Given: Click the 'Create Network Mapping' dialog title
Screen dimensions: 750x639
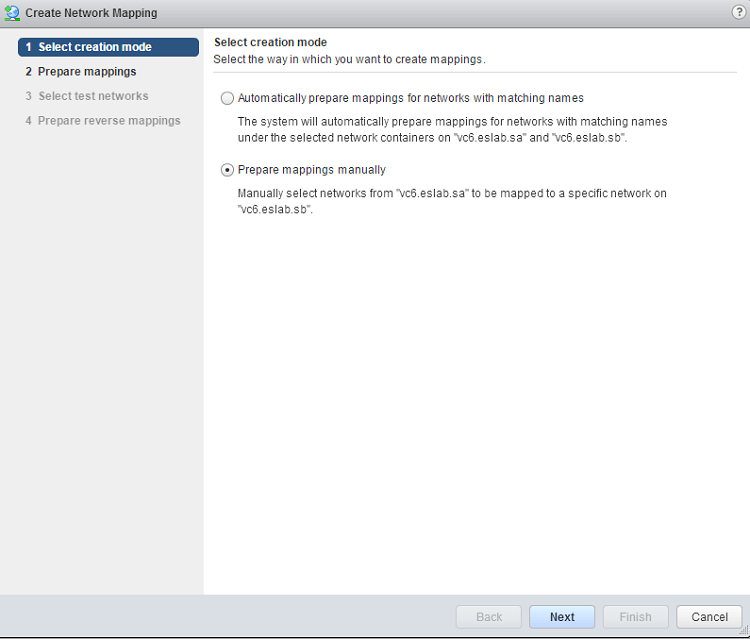Looking at the screenshot, I should coord(91,13).
